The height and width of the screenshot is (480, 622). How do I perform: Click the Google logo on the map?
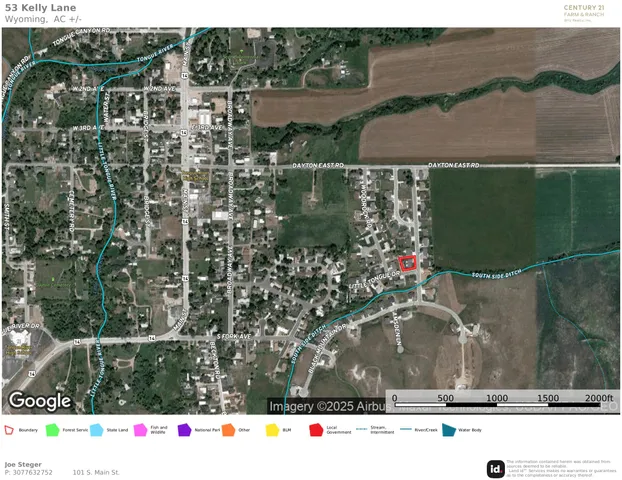40,401
